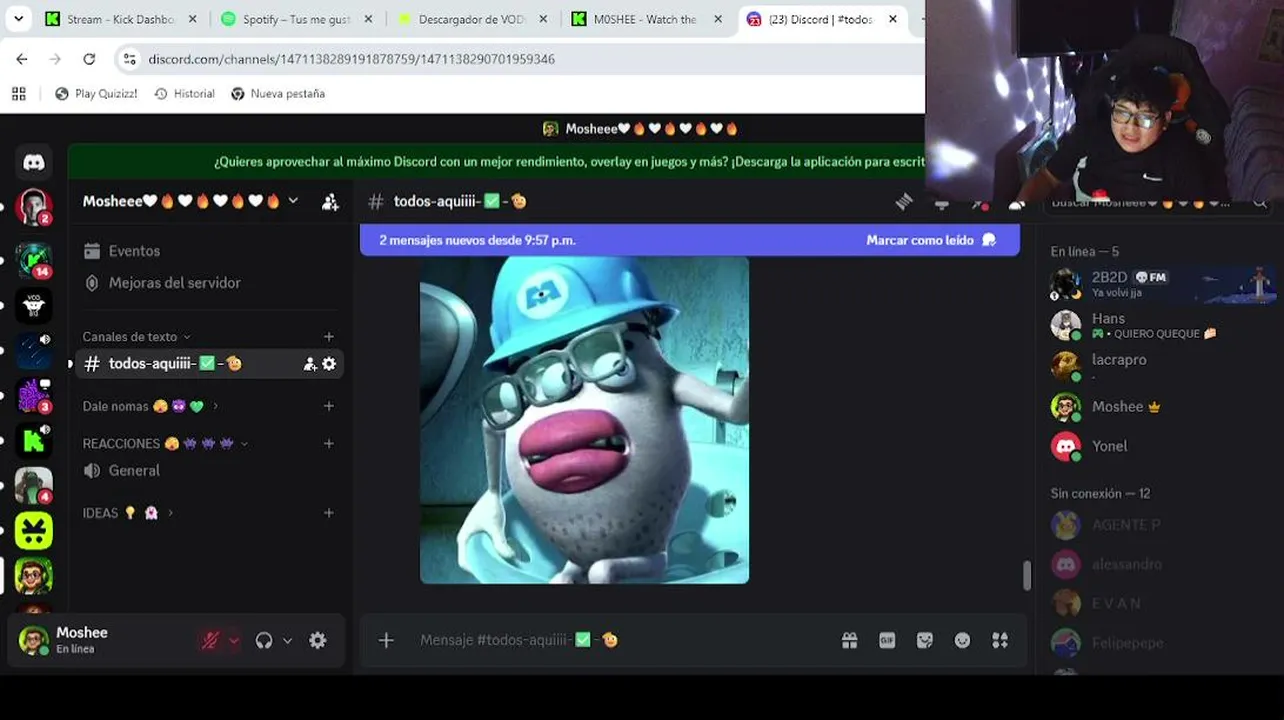The image size is (1284, 720).
Task: Open 2B2D member profile
Action: [1162, 284]
